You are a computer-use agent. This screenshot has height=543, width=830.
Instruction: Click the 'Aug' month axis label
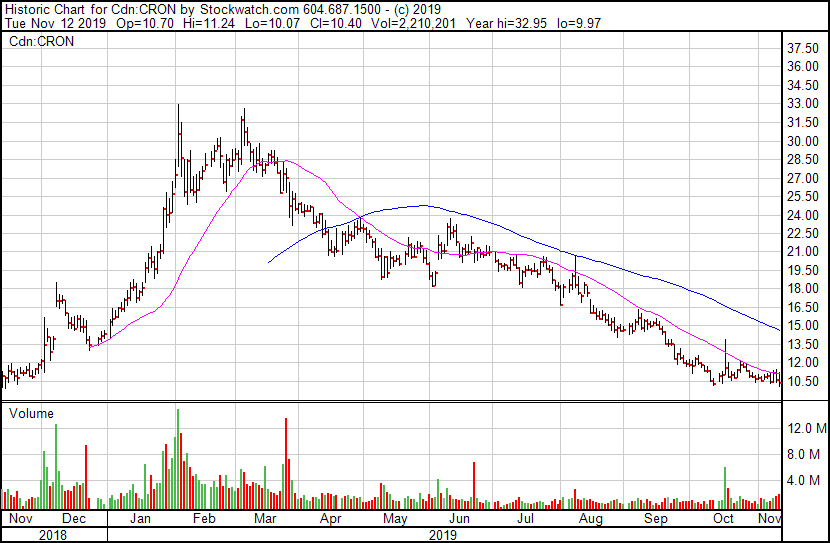point(591,518)
